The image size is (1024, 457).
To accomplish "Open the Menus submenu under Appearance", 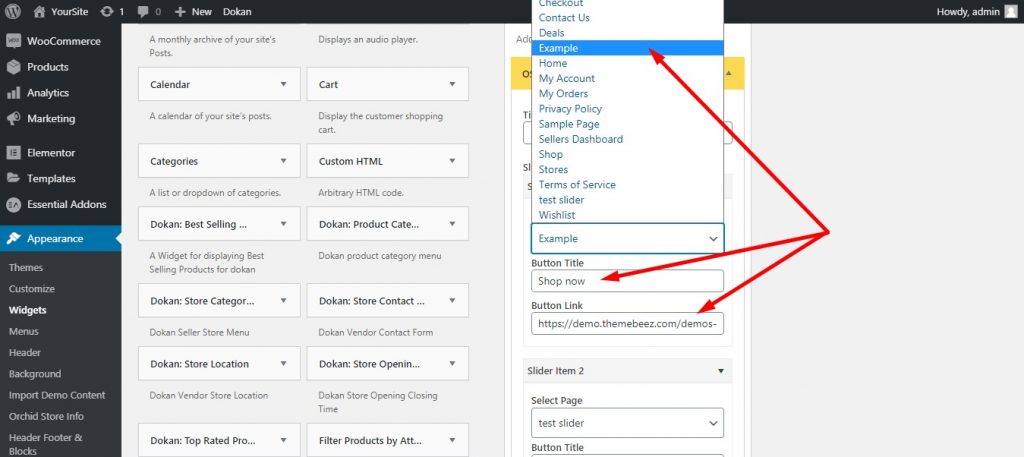I will click(x=25, y=331).
